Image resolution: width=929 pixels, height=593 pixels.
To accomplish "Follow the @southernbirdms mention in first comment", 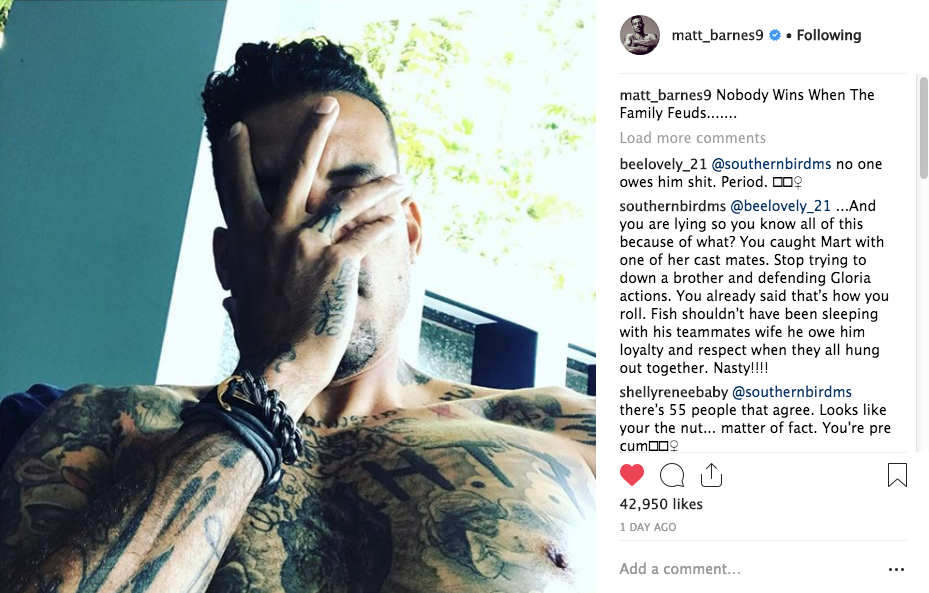I will pyautogui.click(x=771, y=164).
